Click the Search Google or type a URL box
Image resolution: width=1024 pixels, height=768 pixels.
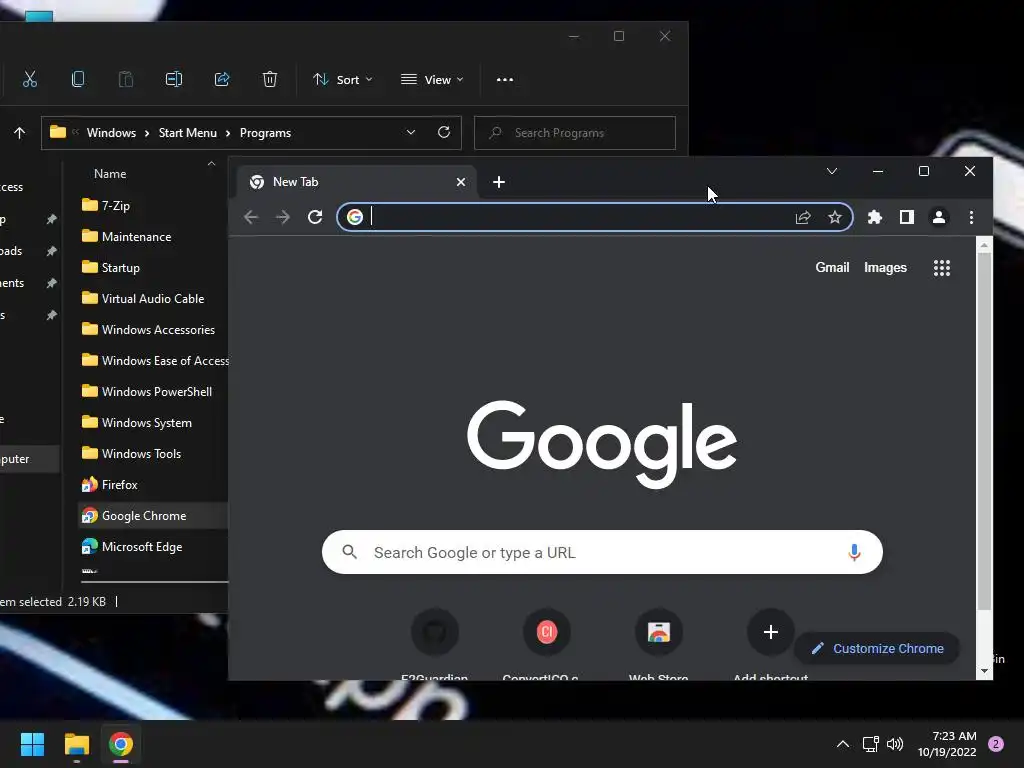point(602,552)
